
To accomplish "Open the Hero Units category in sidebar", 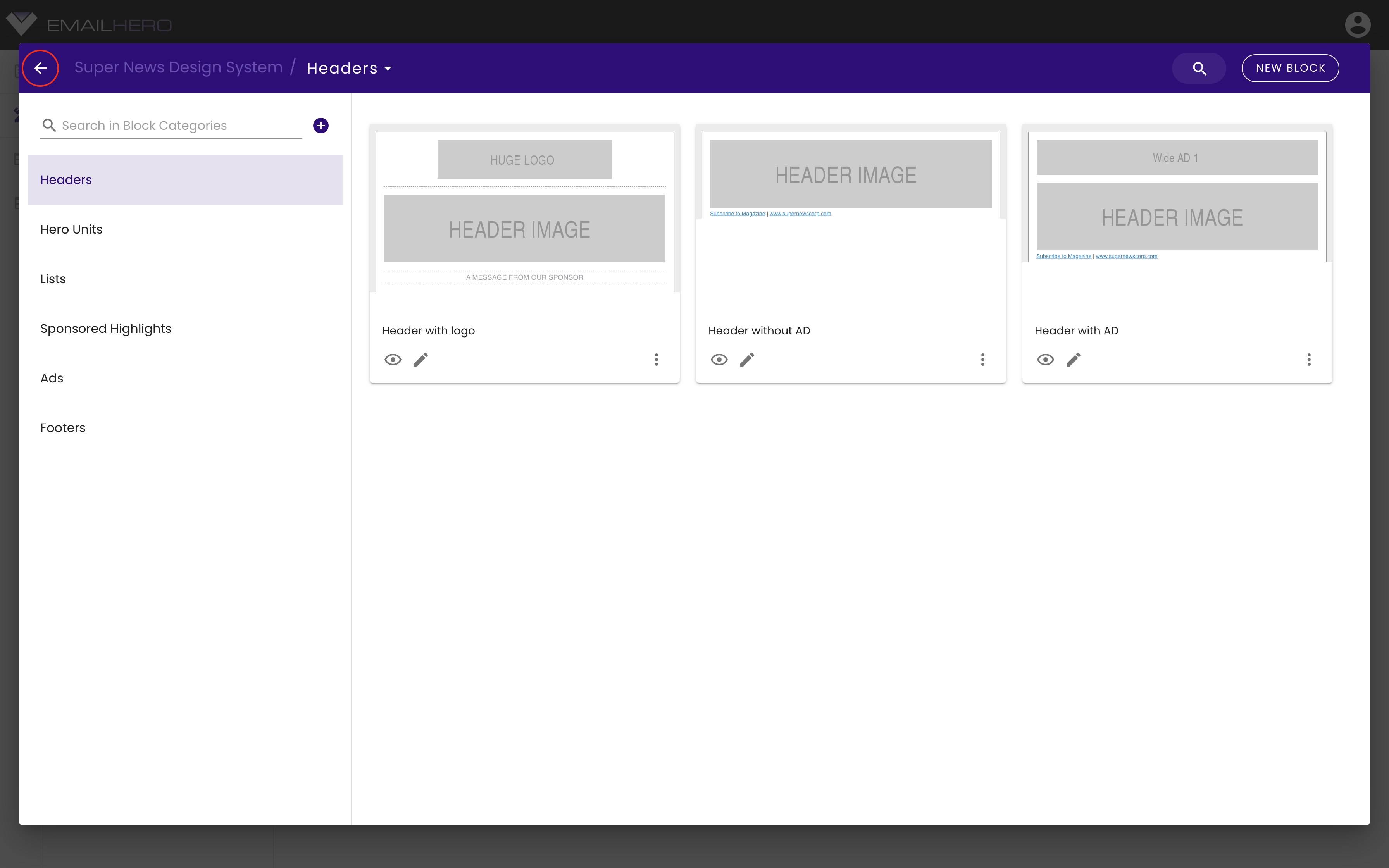I will tap(71, 229).
